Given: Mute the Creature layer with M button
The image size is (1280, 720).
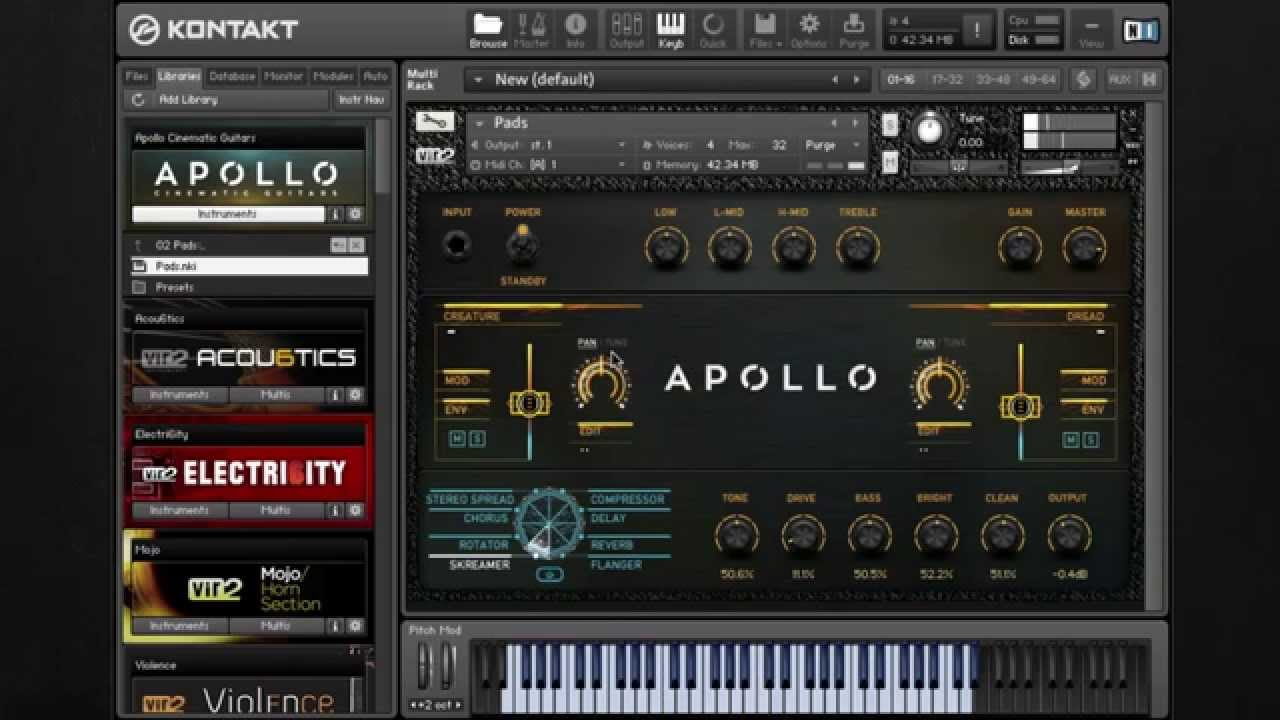Looking at the screenshot, I should pos(458,439).
